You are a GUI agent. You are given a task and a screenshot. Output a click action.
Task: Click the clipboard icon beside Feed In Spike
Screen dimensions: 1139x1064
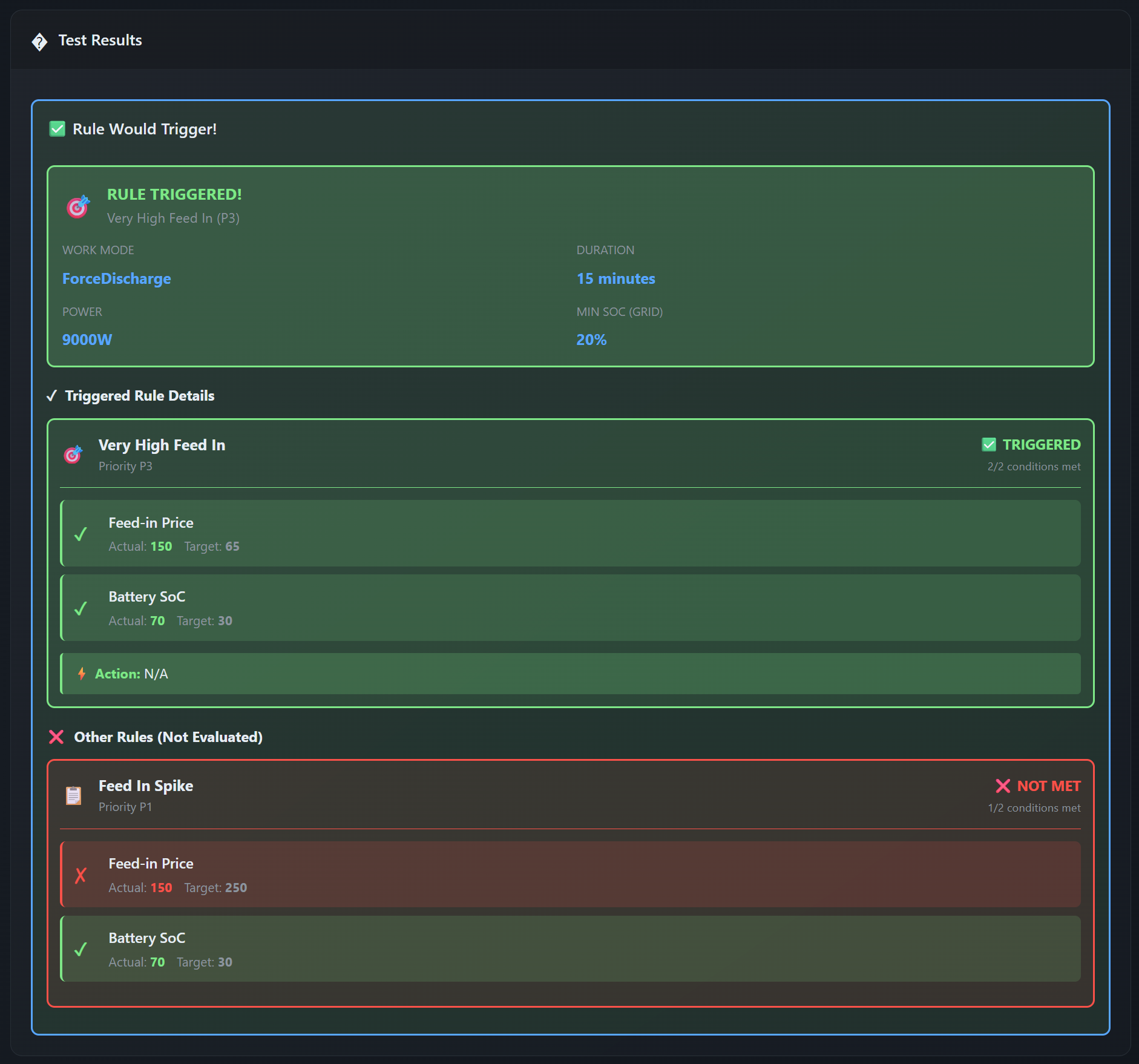tap(73, 795)
